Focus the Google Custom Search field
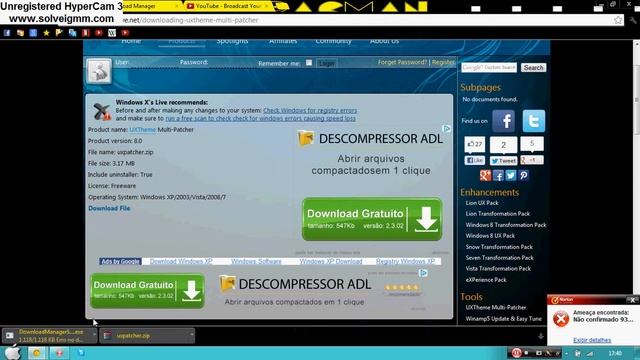640x360 pixels. [x=489, y=67]
